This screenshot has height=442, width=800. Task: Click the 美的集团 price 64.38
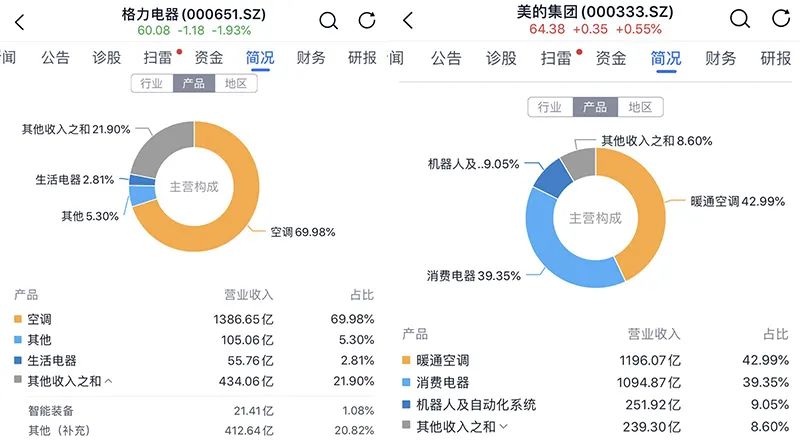[547, 29]
